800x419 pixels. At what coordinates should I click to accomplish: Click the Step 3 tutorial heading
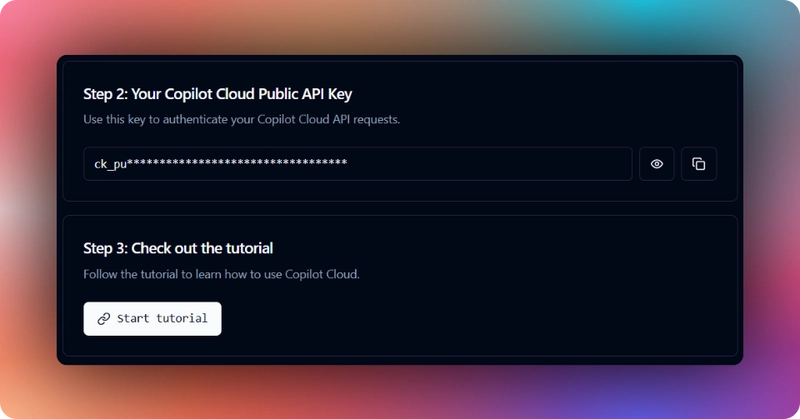click(178, 248)
